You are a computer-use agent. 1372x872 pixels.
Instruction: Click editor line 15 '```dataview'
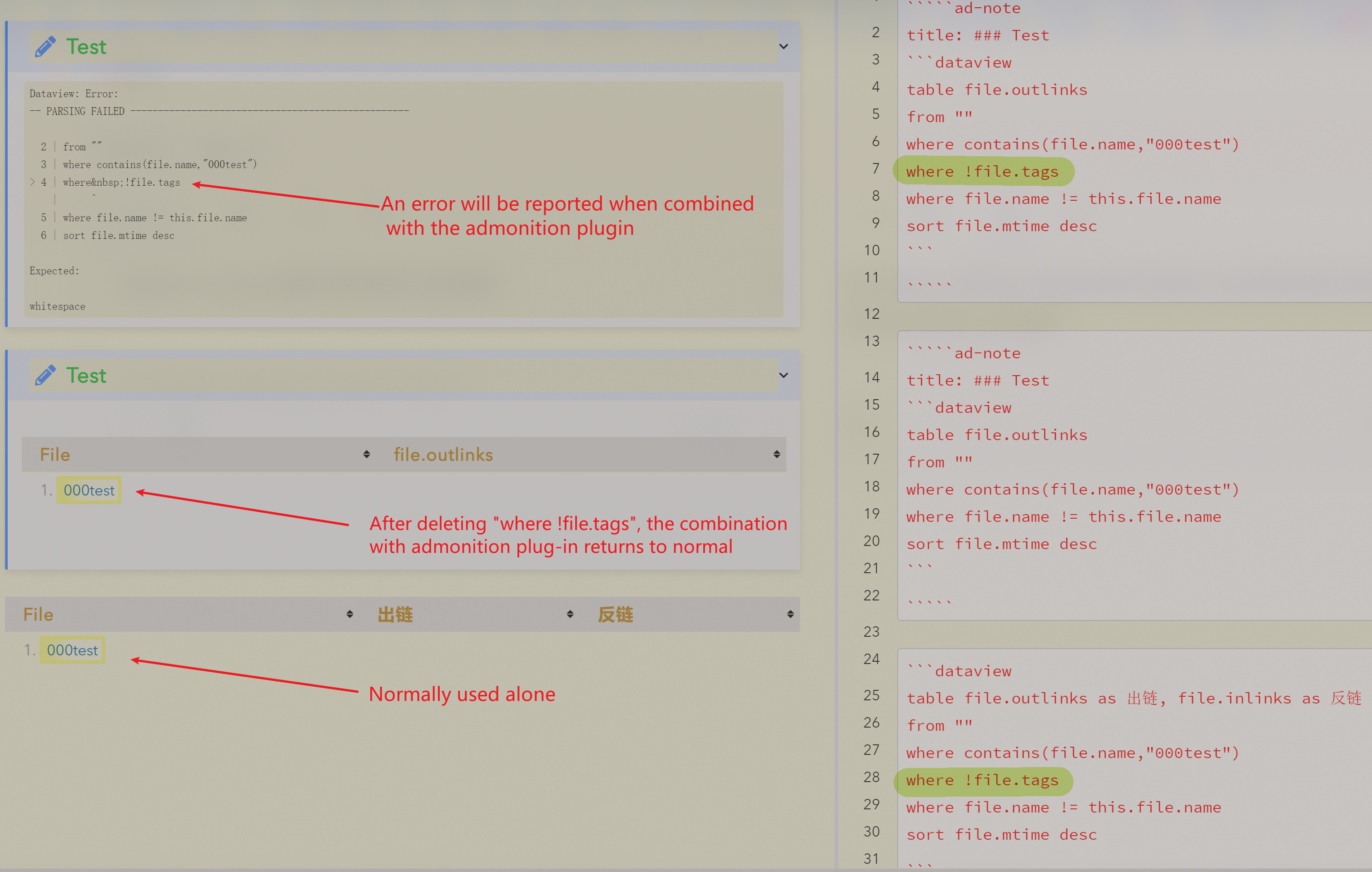pos(959,408)
